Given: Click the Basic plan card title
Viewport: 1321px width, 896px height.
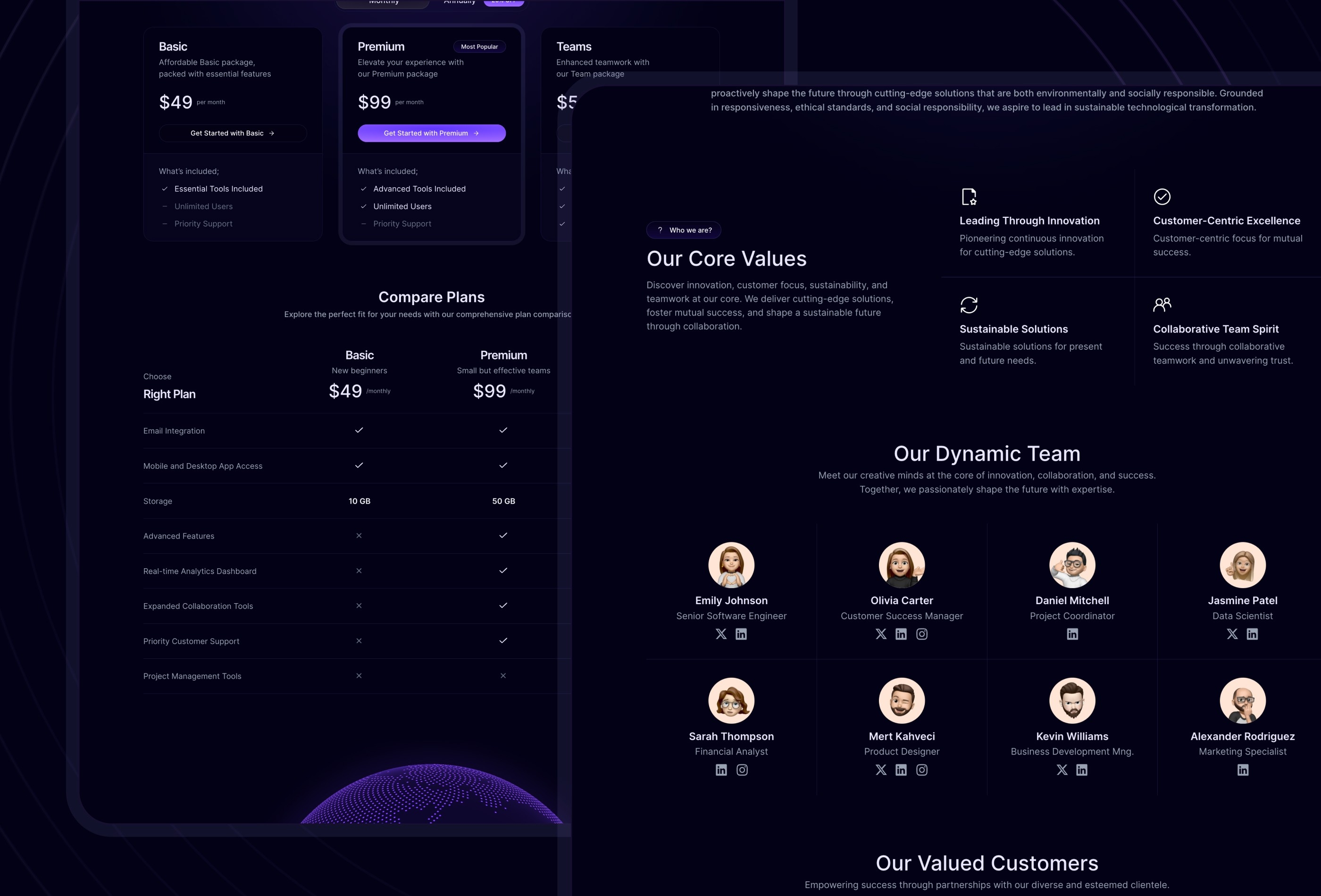Looking at the screenshot, I should coord(173,47).
